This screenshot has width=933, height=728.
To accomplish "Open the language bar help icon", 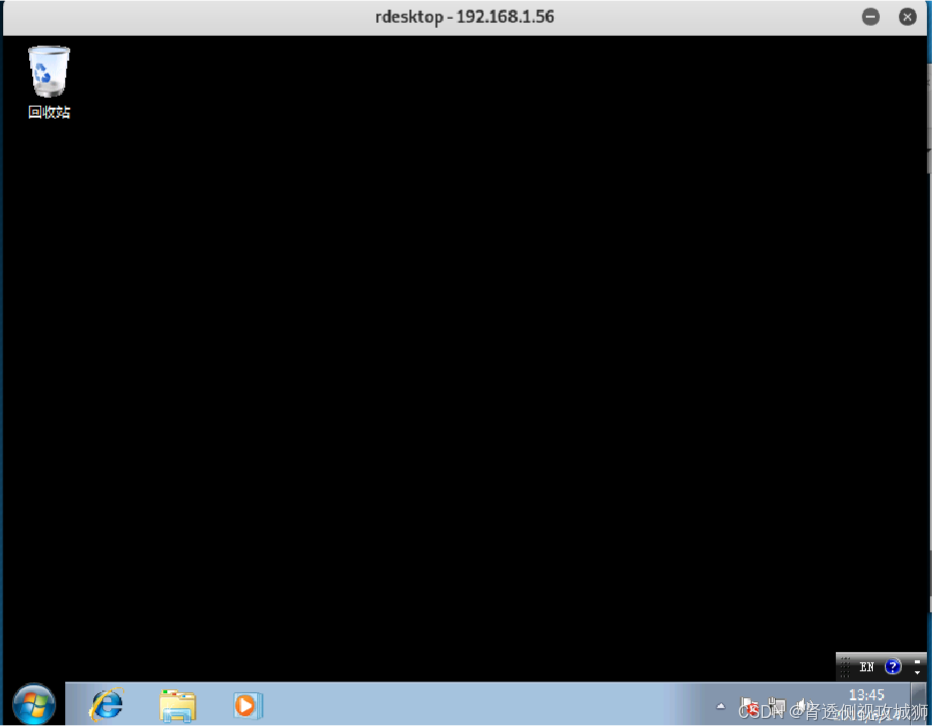I will [x=893, y=667].
